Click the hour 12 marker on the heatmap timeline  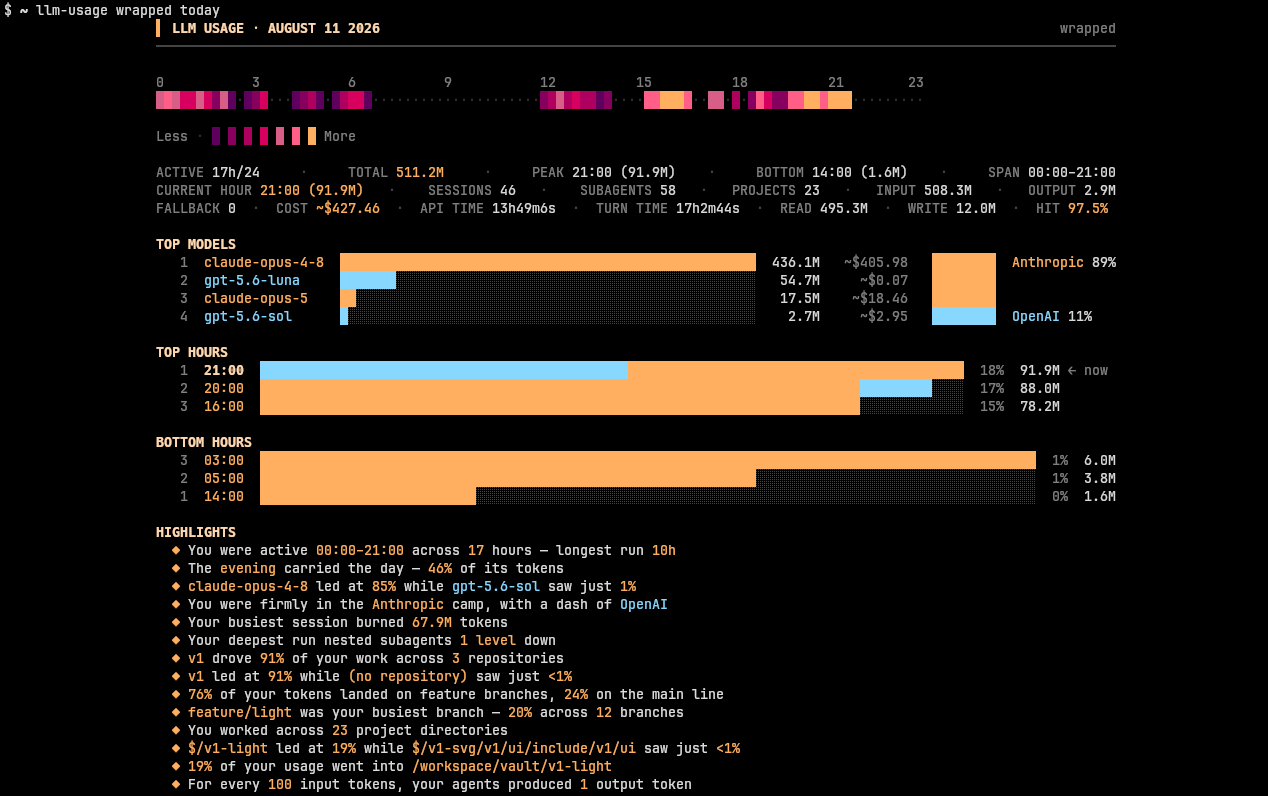[x=548, y=83]
